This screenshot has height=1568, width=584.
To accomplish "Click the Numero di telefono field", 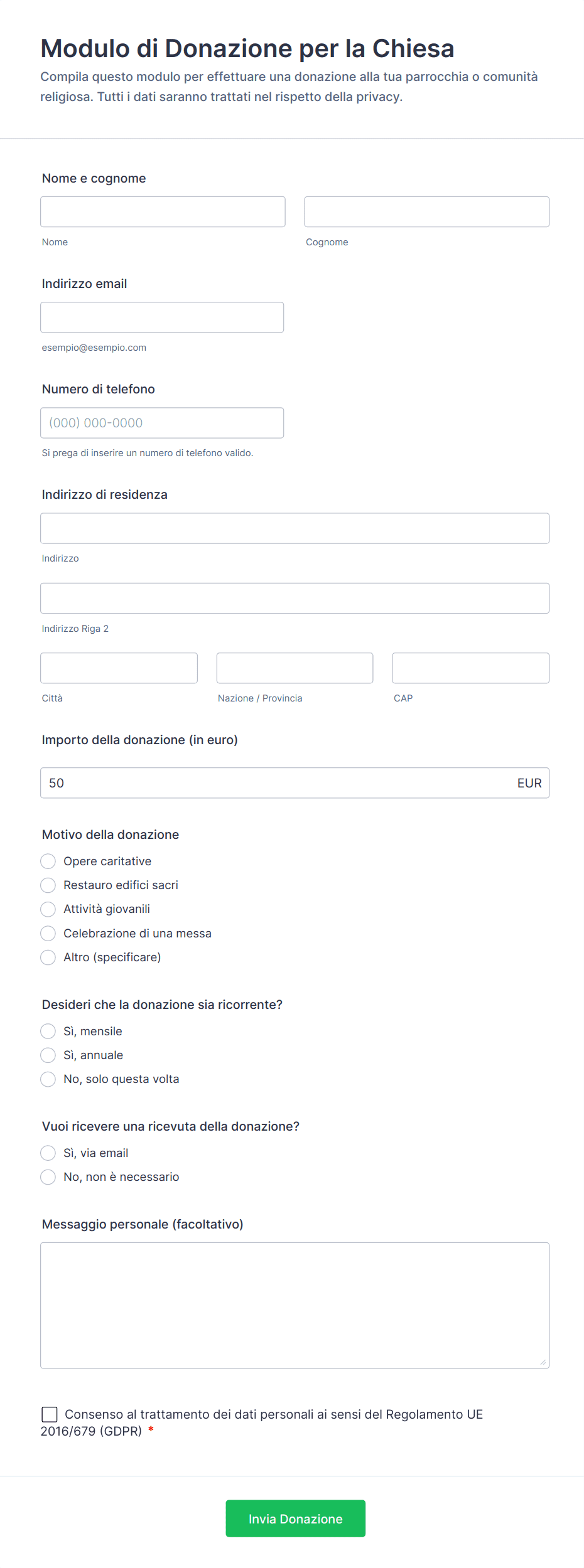I will click(x=162, y=423).
